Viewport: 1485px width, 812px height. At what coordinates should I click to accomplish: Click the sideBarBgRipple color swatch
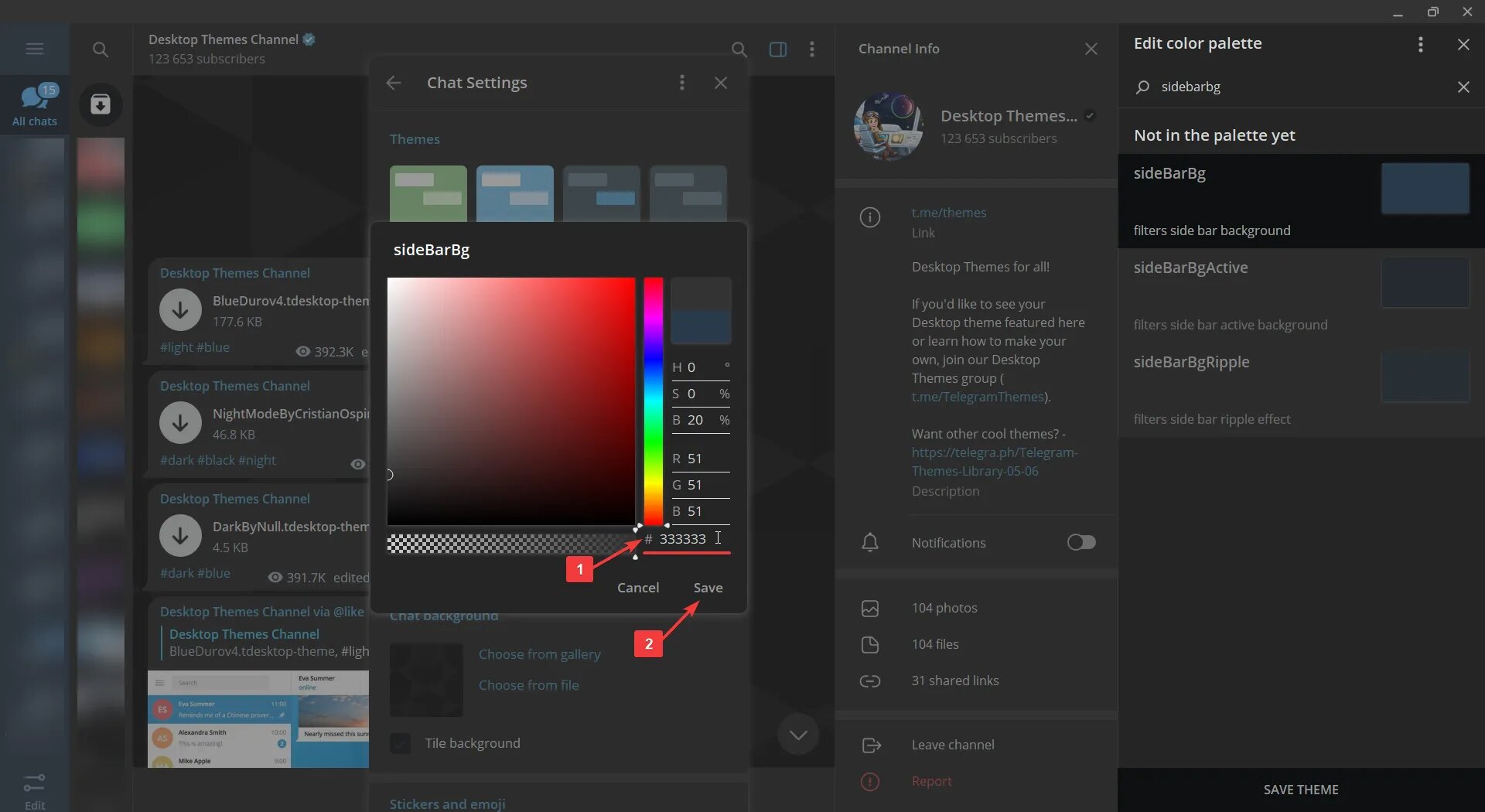pyautogui.click(x=1425, y=377)
